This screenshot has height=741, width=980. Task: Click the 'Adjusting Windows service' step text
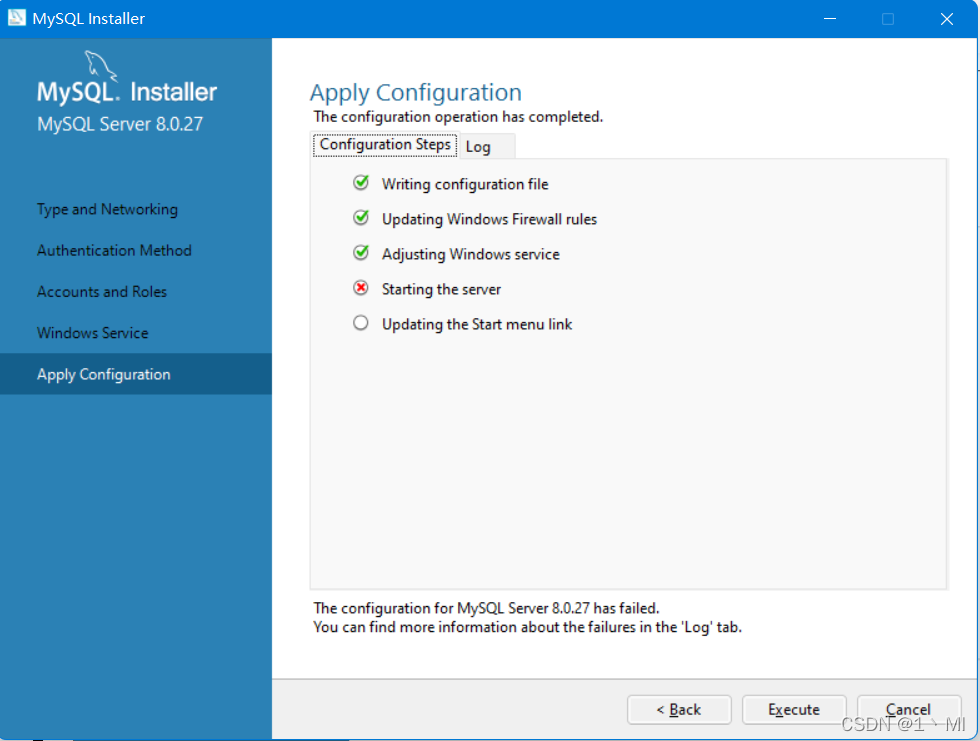(471, 254)
